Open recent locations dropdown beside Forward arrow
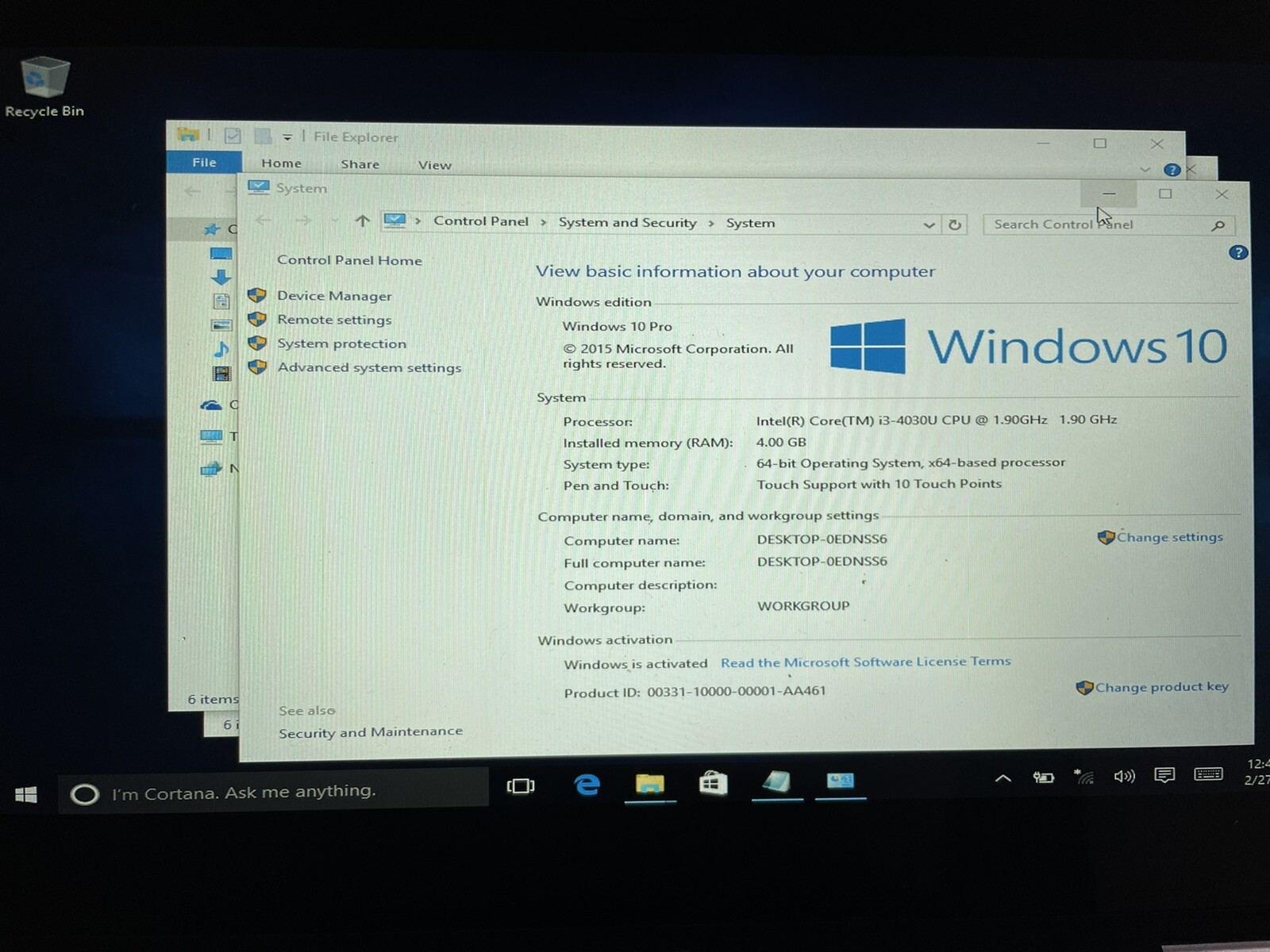The height and width of the screenshot is (952, 1270). (x=334, y=221)
